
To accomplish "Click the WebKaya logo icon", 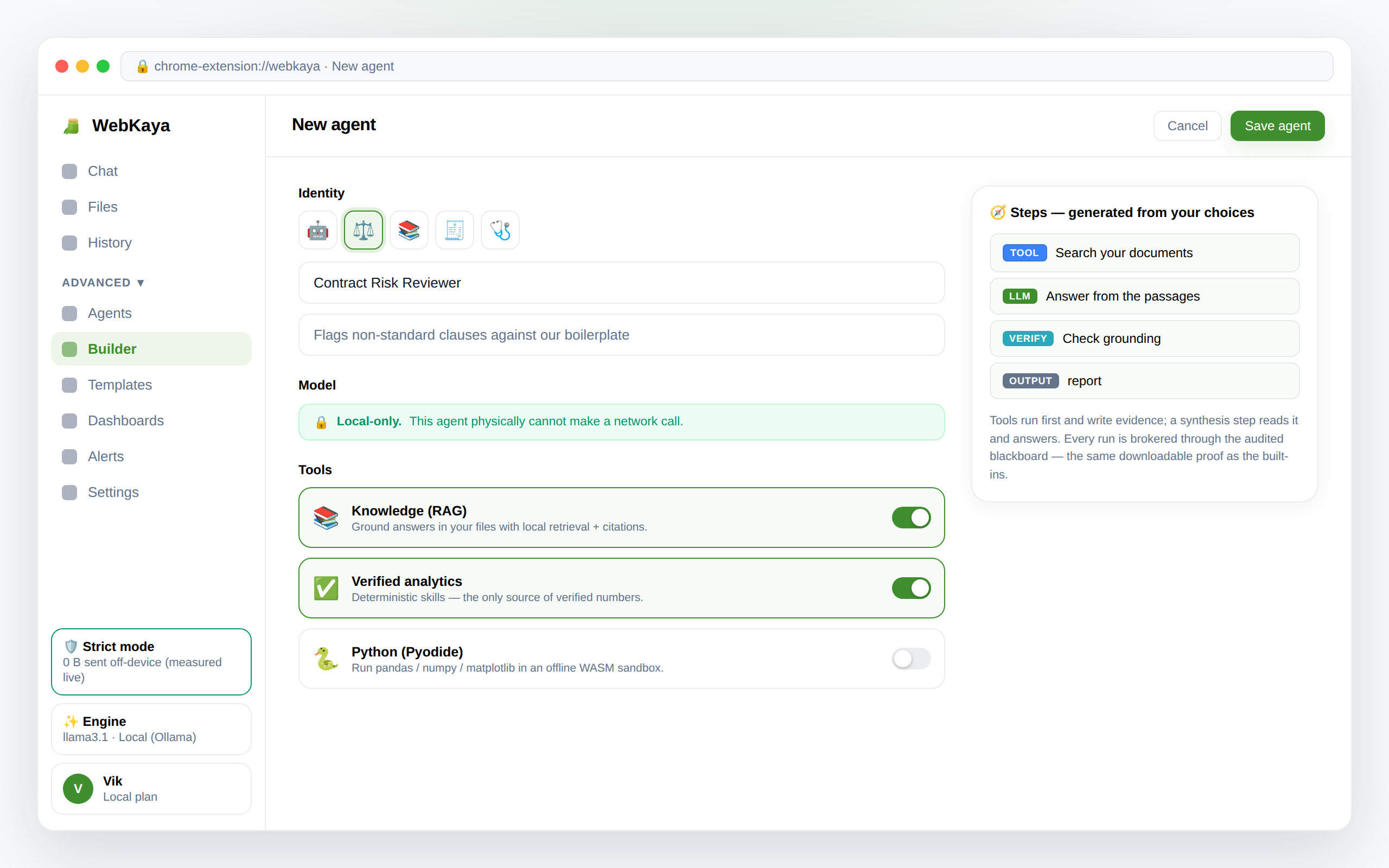I will [71, 126].
